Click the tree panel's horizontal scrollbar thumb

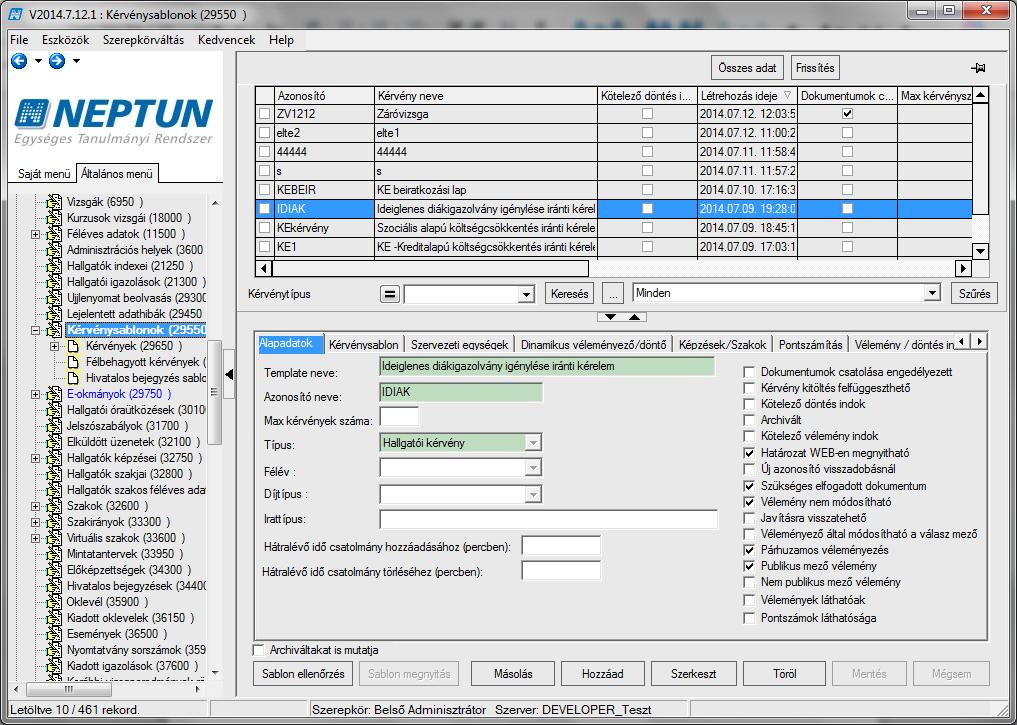click(x=69, y=689)
